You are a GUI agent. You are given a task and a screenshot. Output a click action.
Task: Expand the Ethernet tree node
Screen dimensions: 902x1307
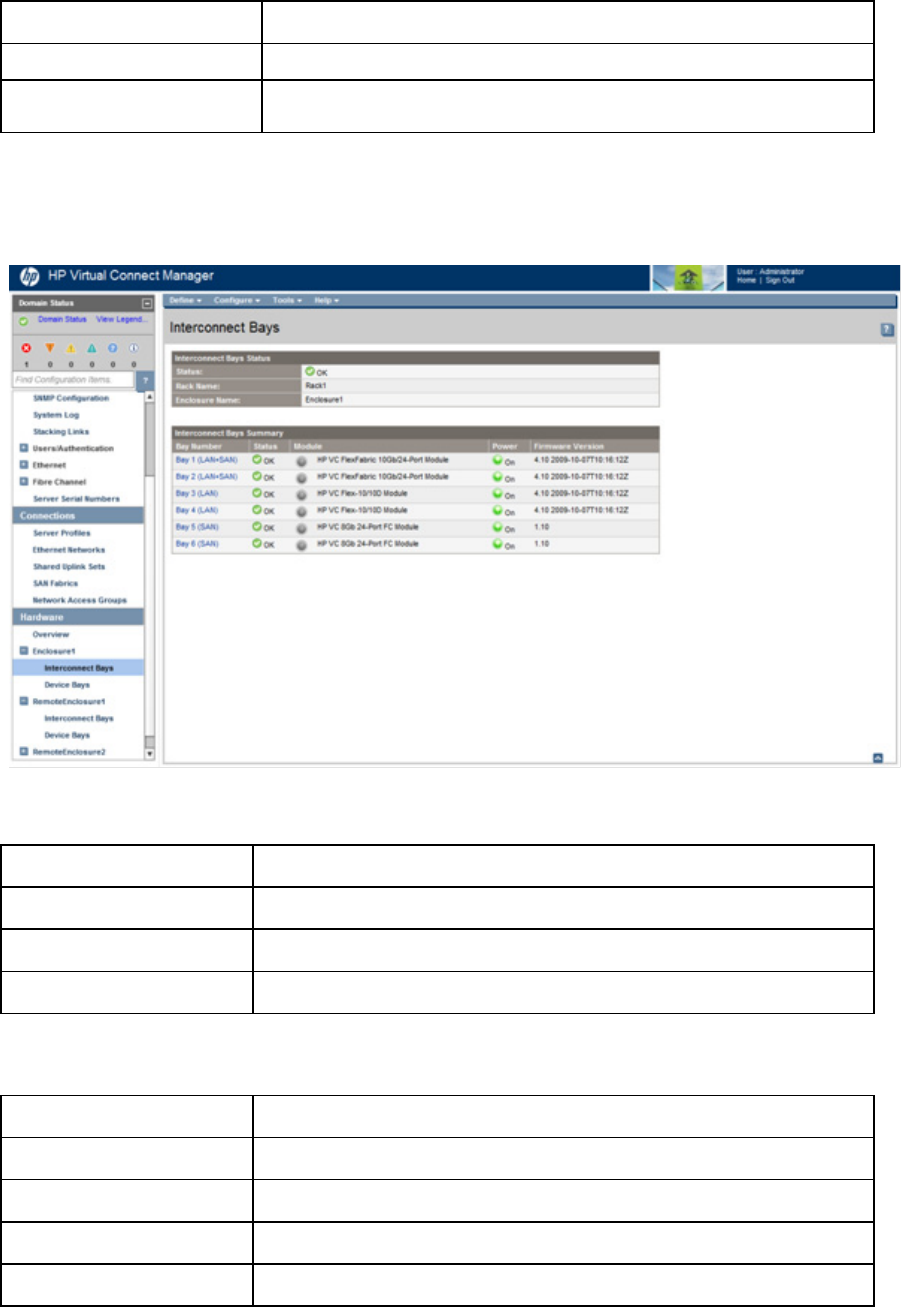pyautogui.click(x=23, y=465)
